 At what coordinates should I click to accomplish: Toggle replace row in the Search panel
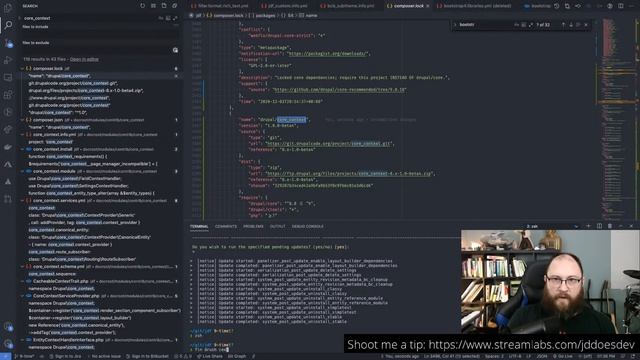19,18
